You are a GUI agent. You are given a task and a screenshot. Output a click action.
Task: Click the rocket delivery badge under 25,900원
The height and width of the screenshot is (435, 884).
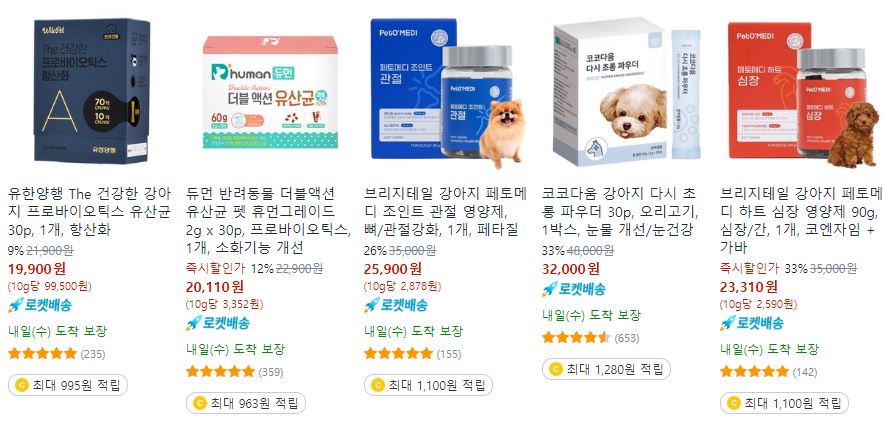pyautogui.click(x=396, y=305)
